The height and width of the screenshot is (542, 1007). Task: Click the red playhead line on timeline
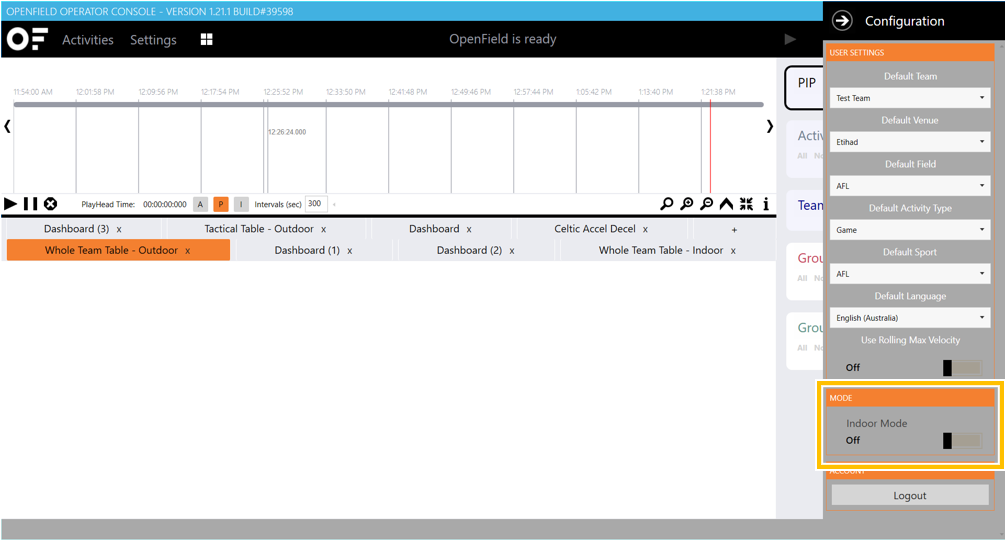click(710, 148)
